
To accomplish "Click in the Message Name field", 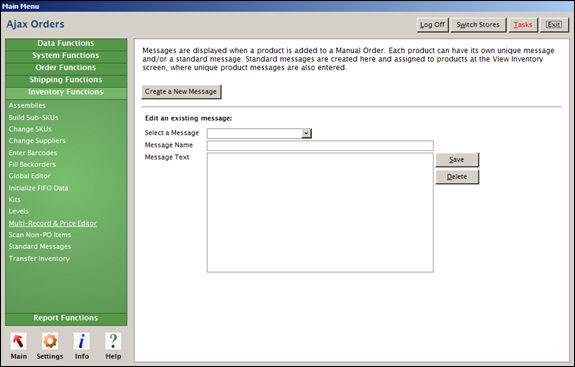I will (x=320, y=146).
